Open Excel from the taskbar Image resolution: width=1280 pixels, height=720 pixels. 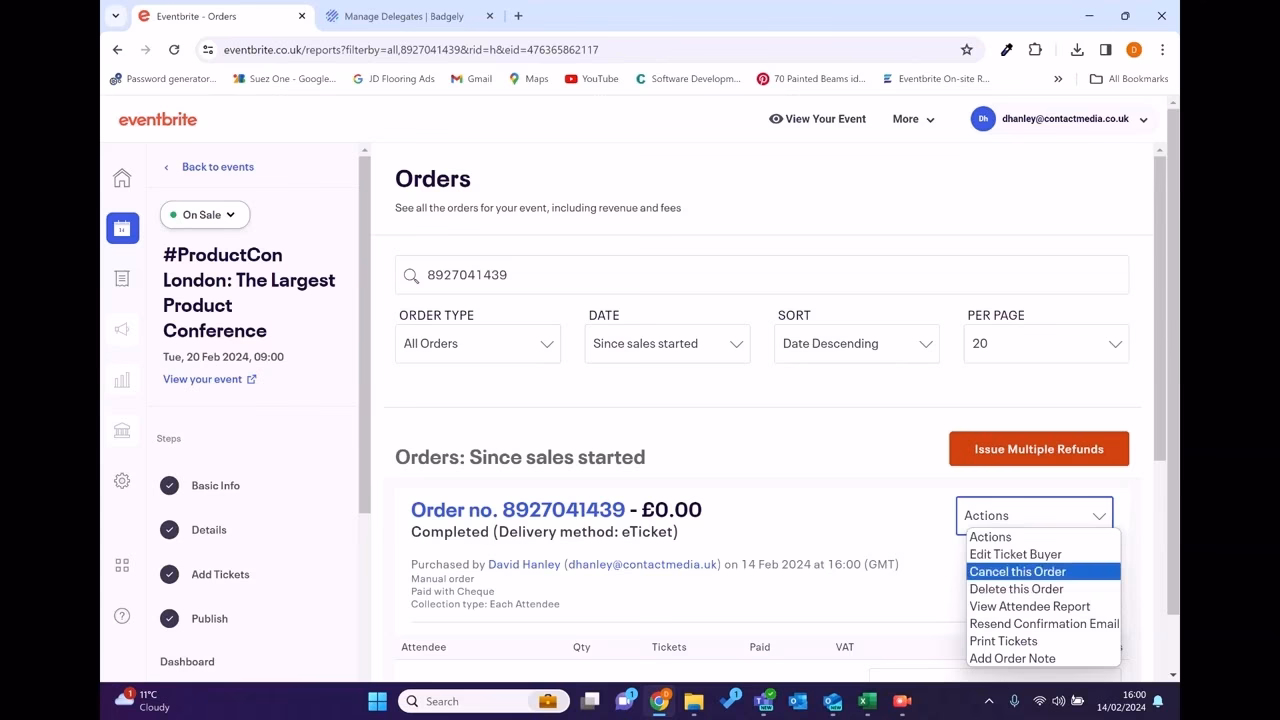pyautogui.click(x=867, y=701)
